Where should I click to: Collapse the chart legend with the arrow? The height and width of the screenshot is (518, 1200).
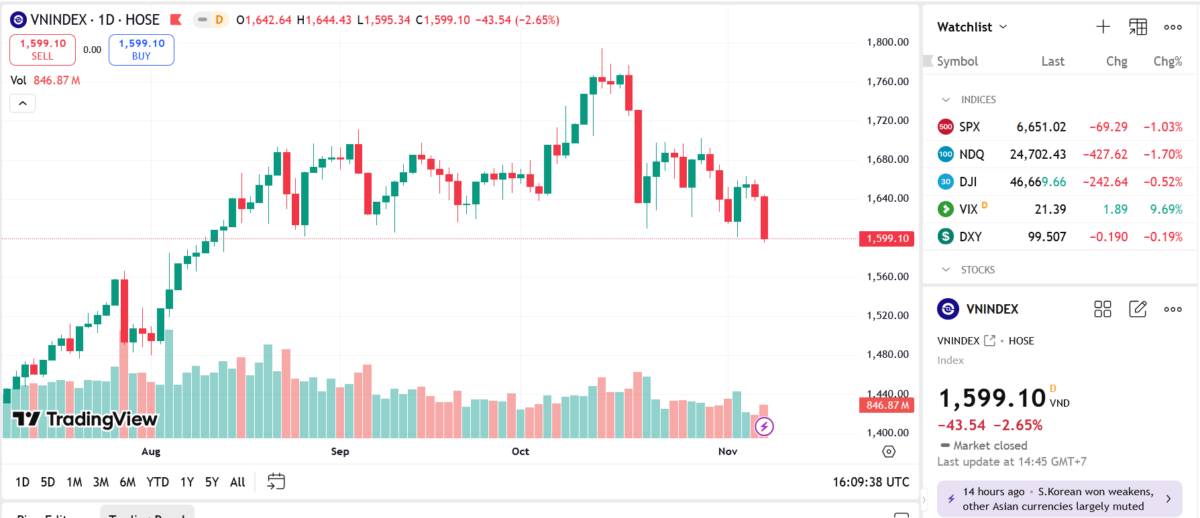(22, 102)
